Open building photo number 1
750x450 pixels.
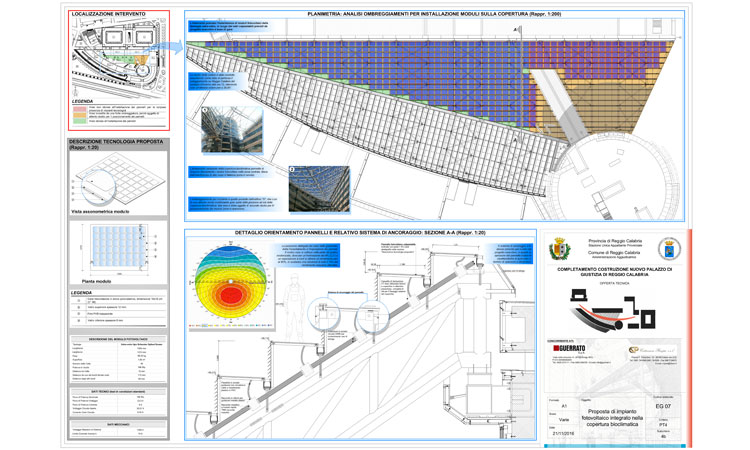pos(232,130)
